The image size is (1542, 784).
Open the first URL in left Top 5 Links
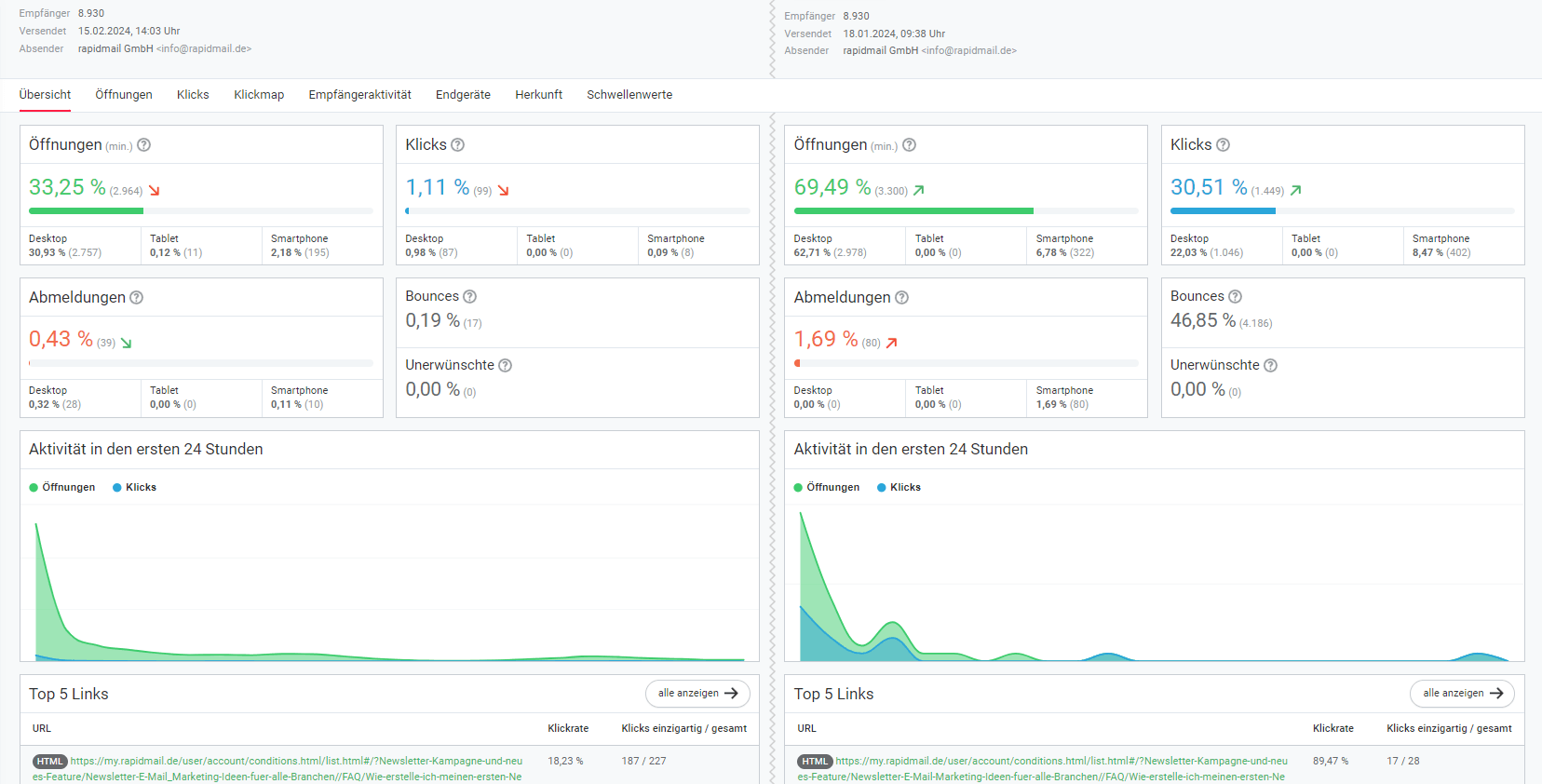pos(296,762)
